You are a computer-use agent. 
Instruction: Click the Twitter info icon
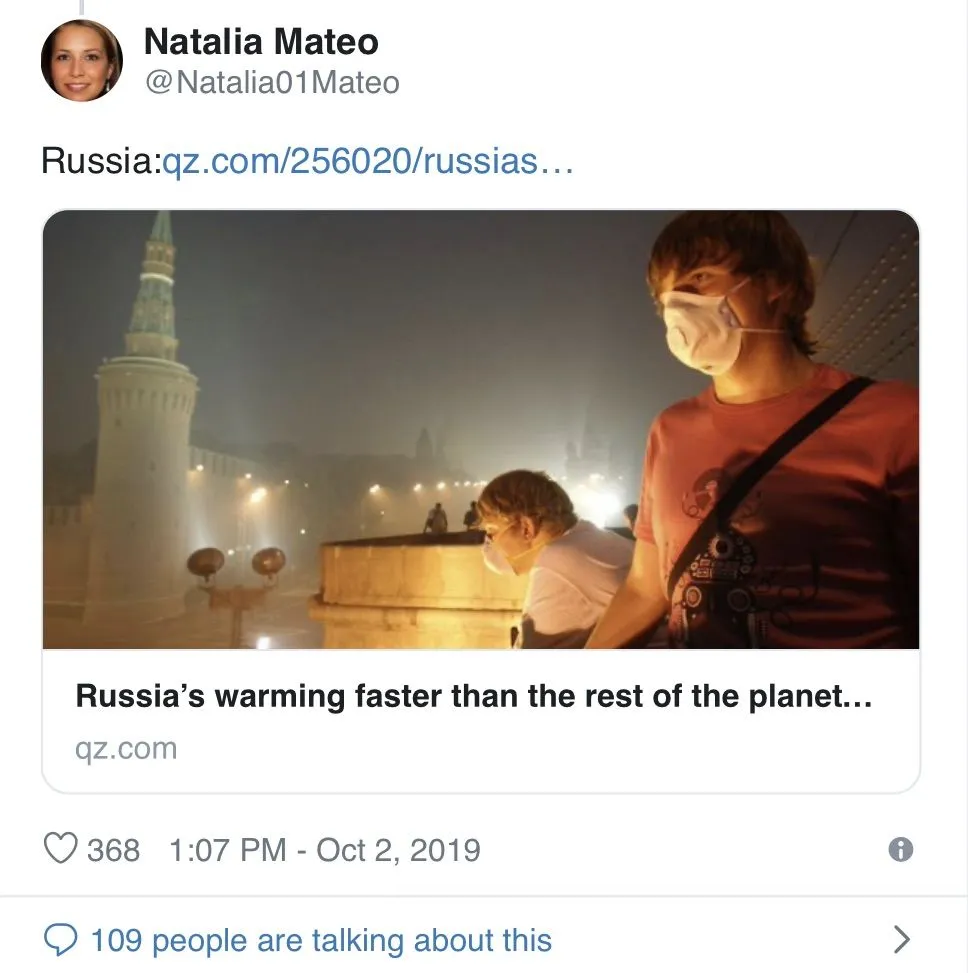click(x=900, y=849)
